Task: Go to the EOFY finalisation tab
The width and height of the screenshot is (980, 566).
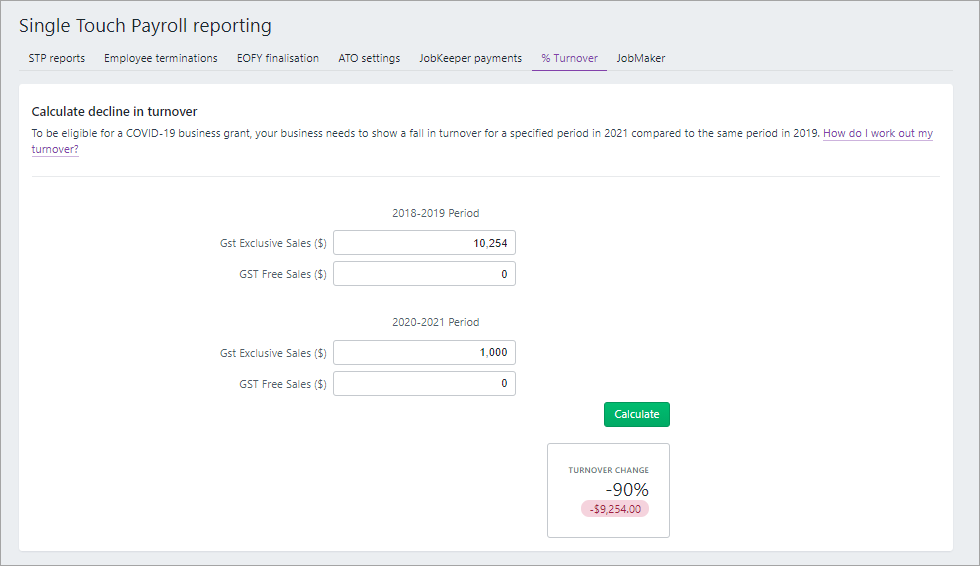Action: tap(277, 58)
